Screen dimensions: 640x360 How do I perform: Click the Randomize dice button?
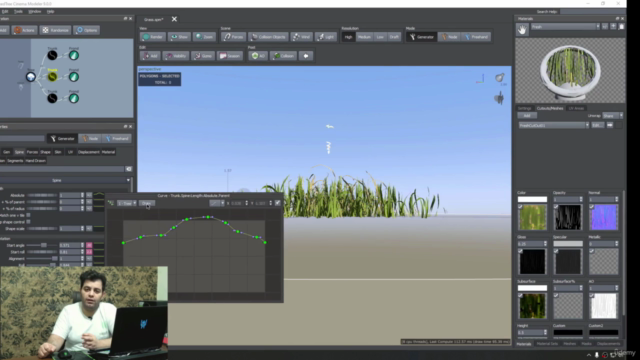tap(55, 30)
